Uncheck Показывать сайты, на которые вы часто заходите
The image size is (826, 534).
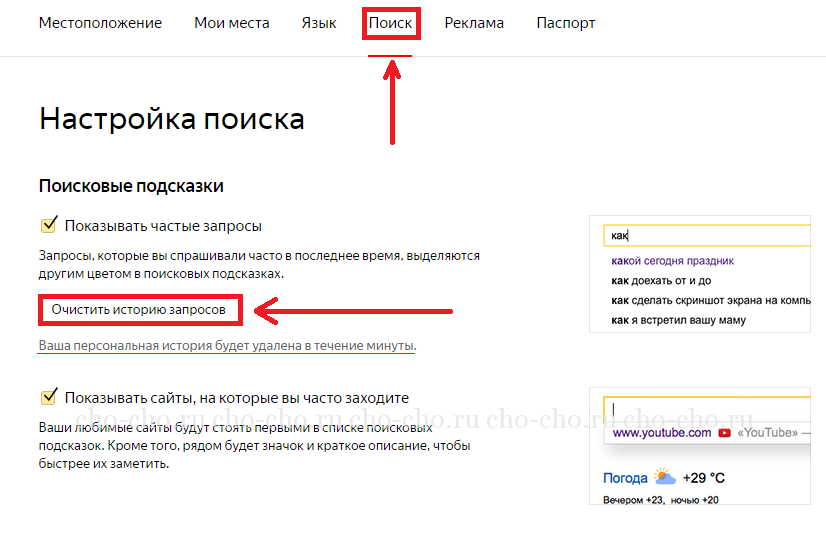pyautogui.click(x=47, y=398)
